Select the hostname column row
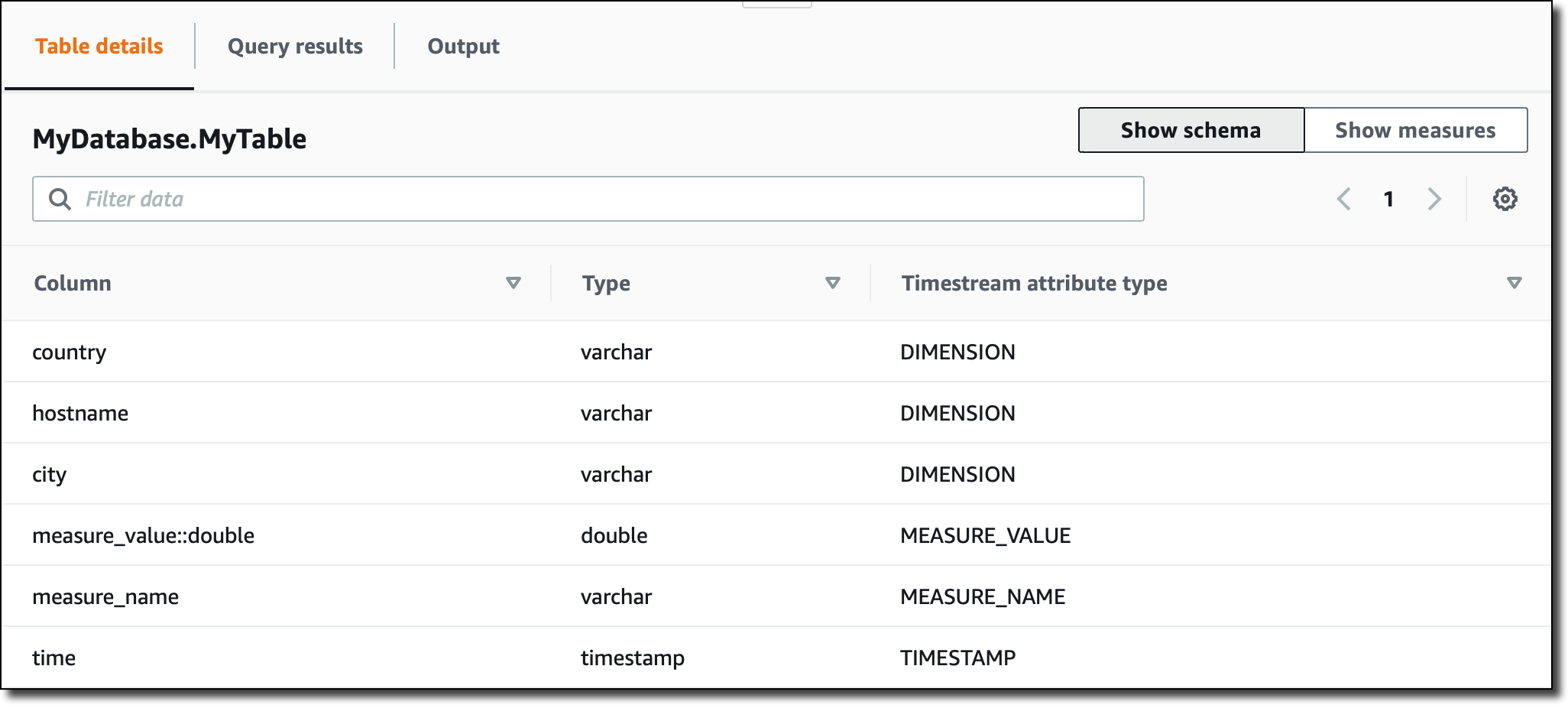Viewport: 1568px width, 705px height. [x=776, y=413]
